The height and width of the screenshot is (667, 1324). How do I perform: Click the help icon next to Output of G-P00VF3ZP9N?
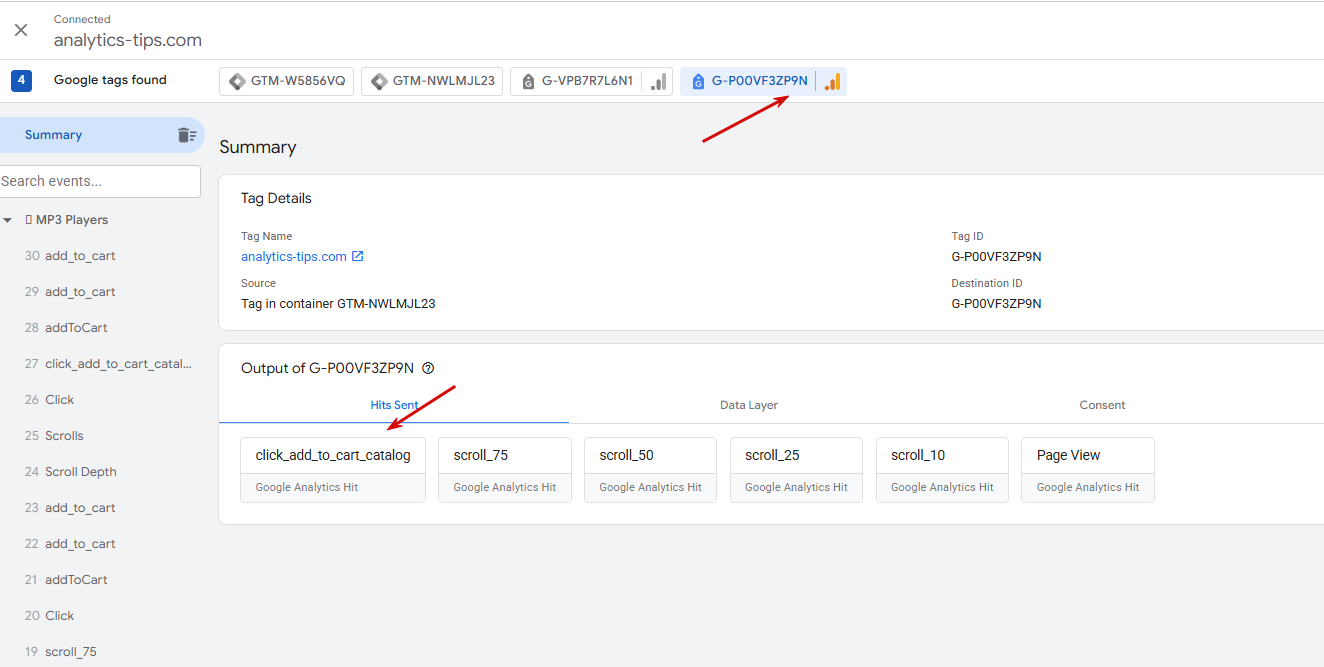click(x=428, y=368)
